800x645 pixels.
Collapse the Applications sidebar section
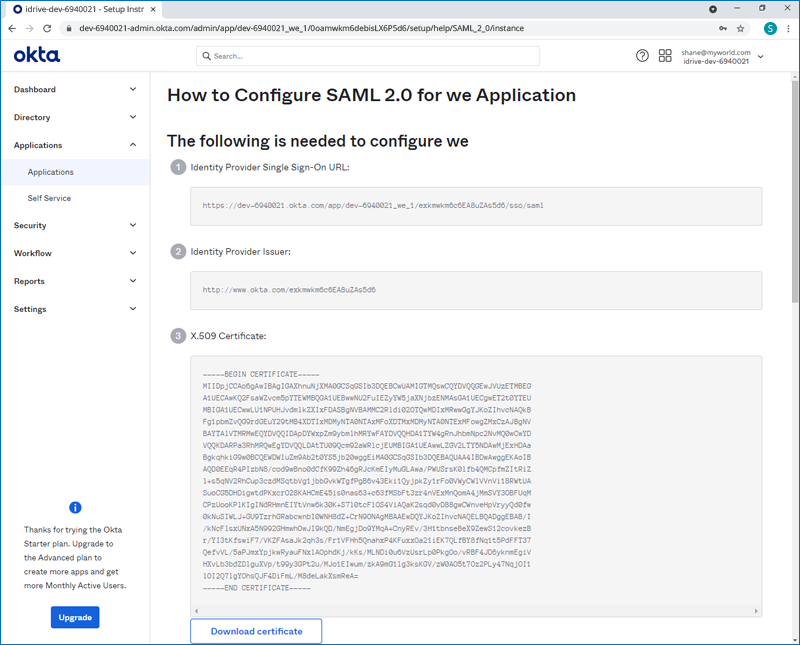click(133, 145)
